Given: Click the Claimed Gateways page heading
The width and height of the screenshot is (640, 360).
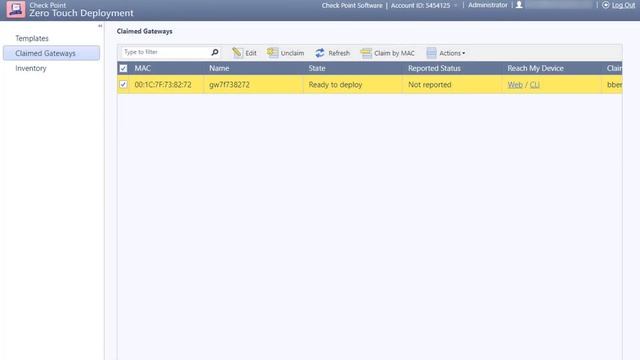Looking at the screenshot, I should point(144,31).
